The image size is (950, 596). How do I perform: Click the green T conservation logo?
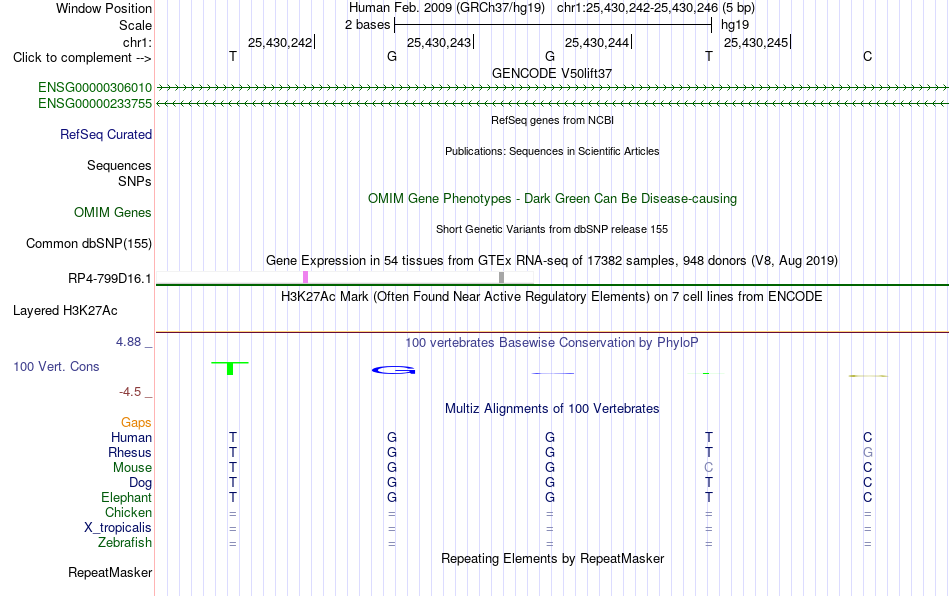(x=230, y=368)
